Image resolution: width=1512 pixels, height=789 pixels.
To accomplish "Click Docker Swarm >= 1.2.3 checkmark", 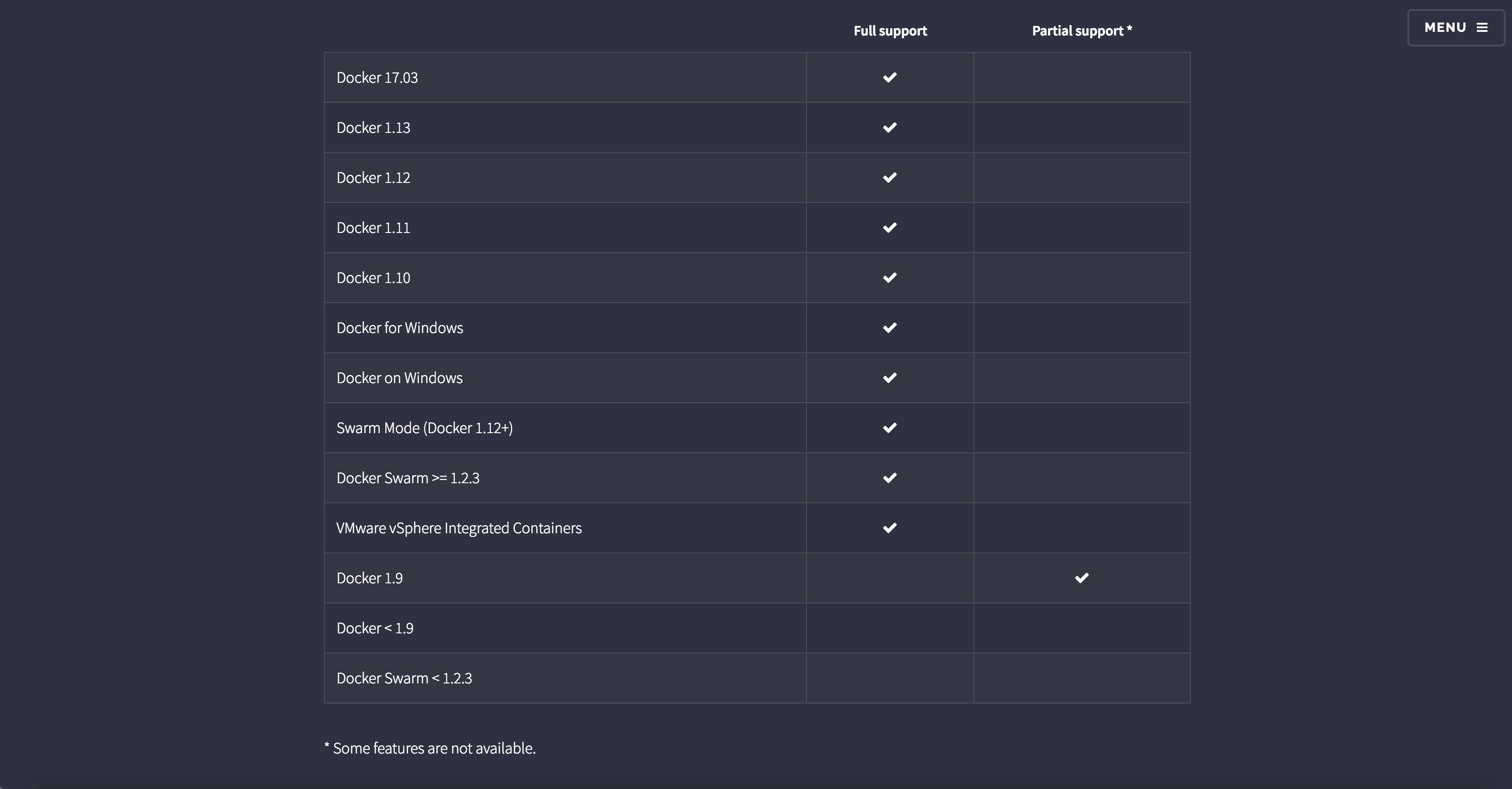I will 890,478.
